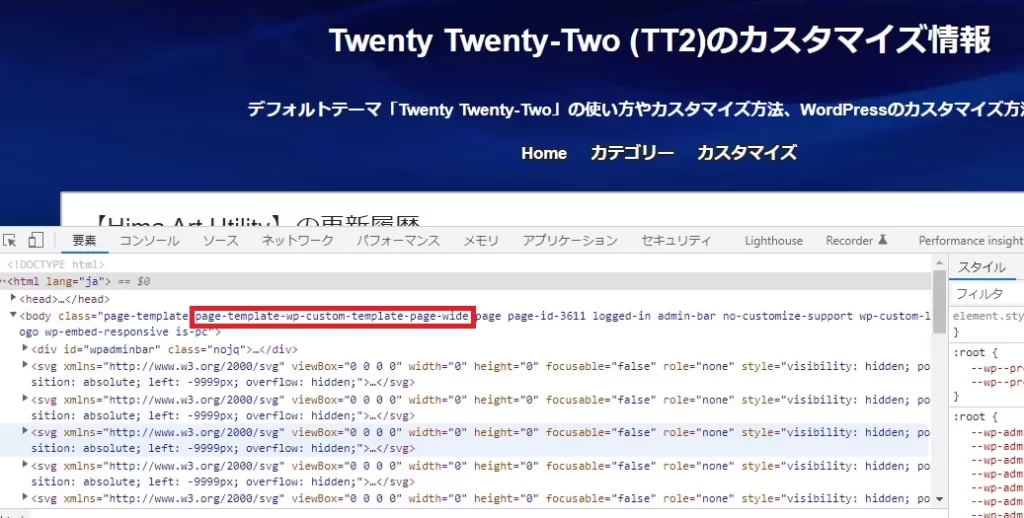Click the Twenty Twenty-Two site title
Image resolution: width=1024 pixels, height=518 pixels.
coord(660,40)
